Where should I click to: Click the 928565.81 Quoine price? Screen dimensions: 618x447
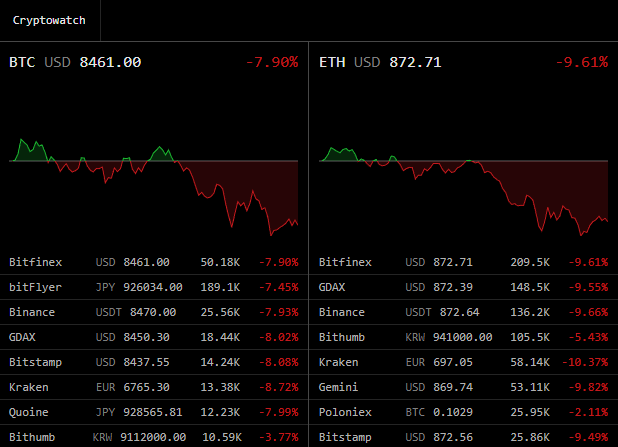(x=153, y=412)
